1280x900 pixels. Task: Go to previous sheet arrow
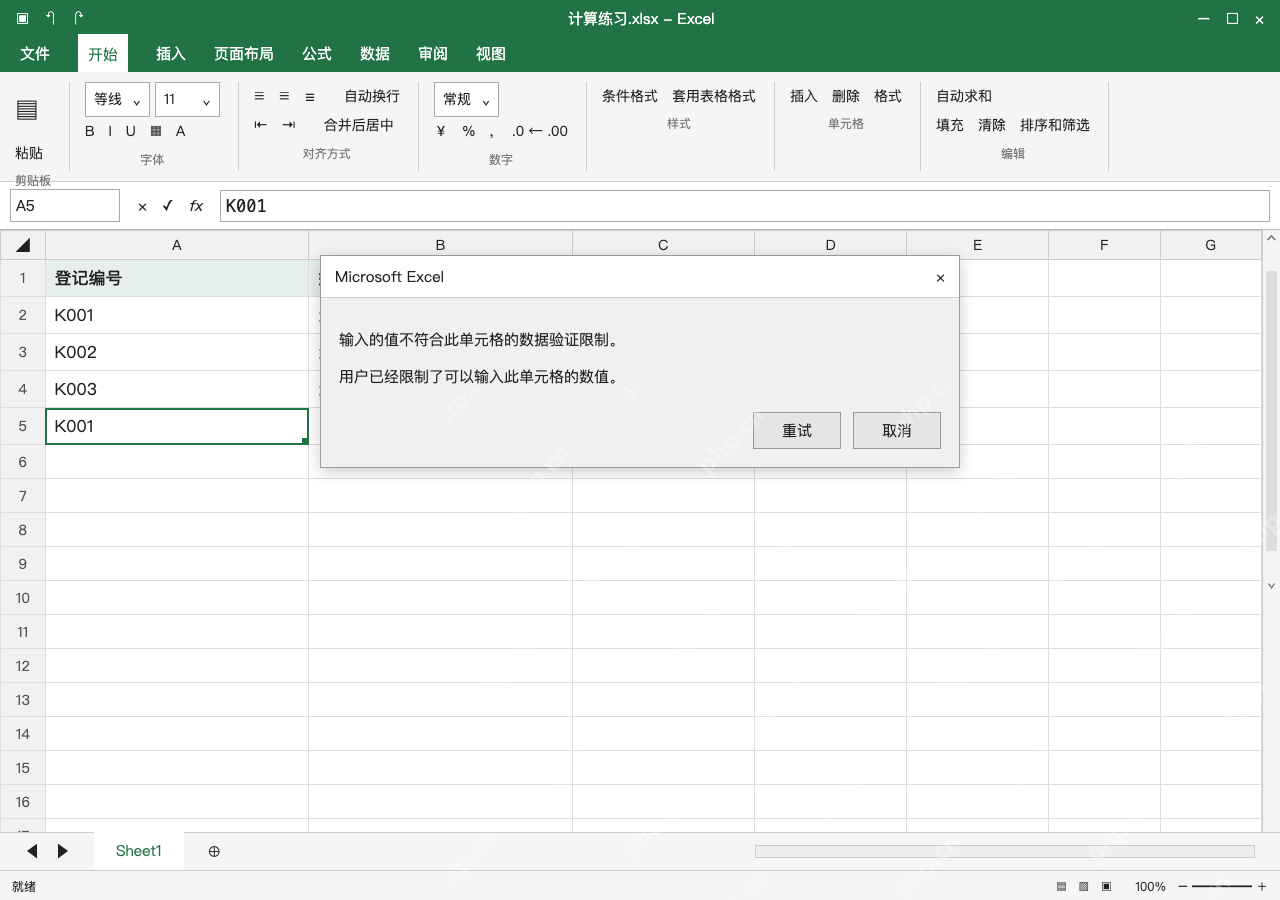[x=32, y=851]
